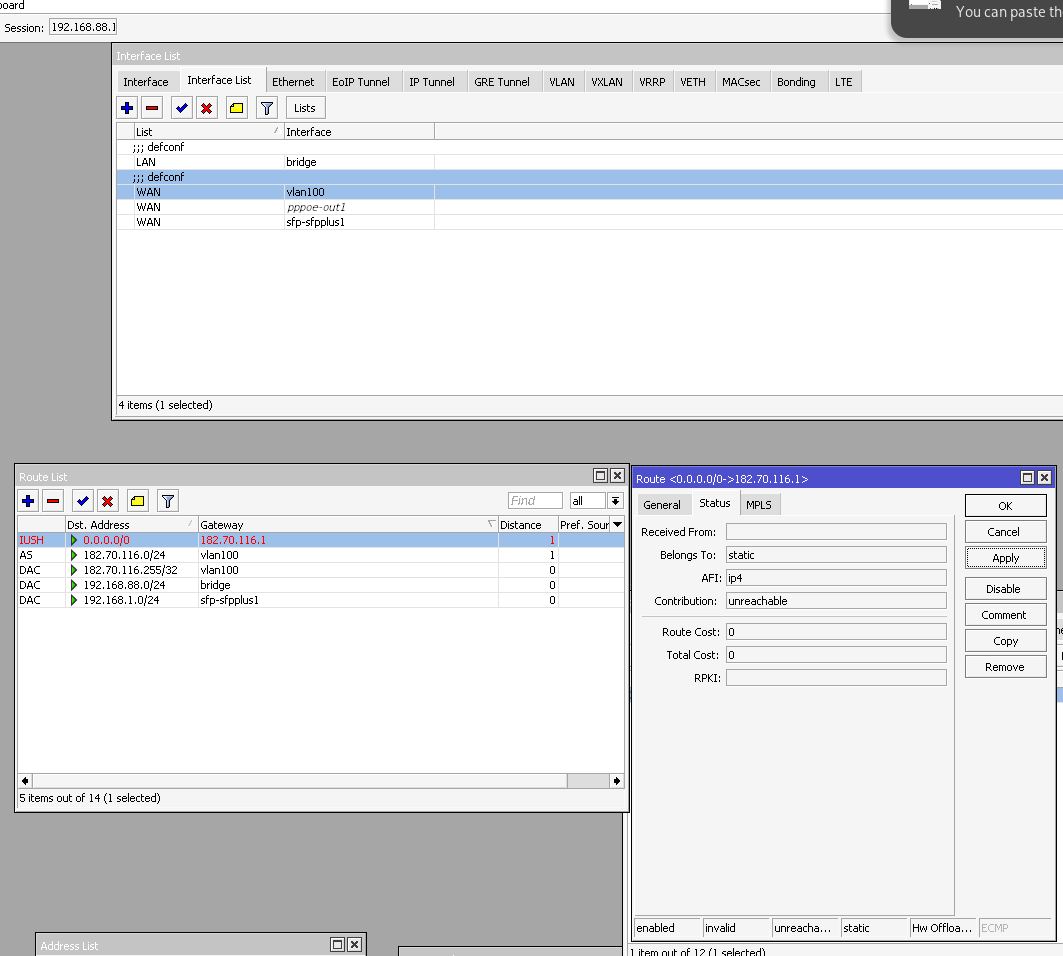Click the Route List horizontal scrollbar

pyautogui.click(x=300, y=781)
